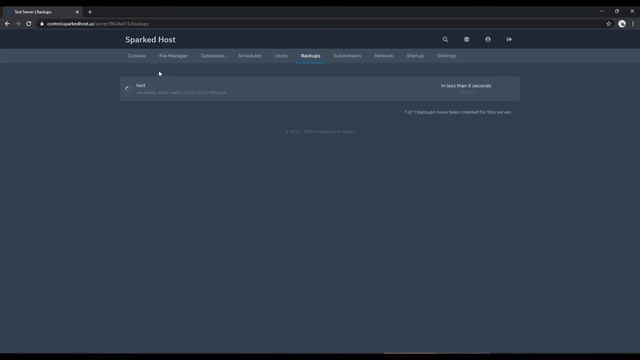Viewport: 640px width, 360px height.
Task: Close the Test Server Backups tab
Action: click(77, 12)
